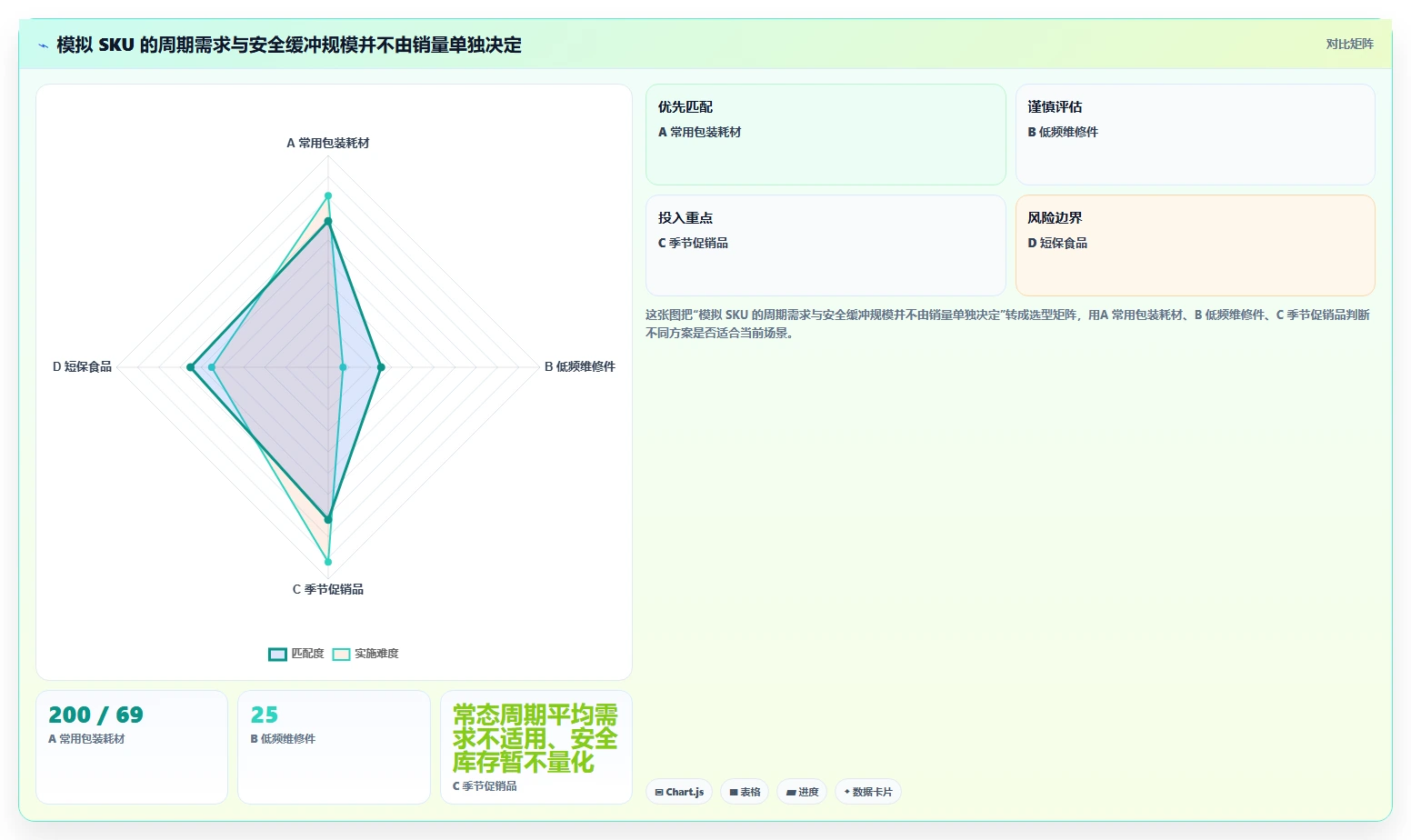This screenshot has height=840, width=1411.
Task: Click A 常用包装耗材 label under 200 / 69
Action: coord(86,739)
